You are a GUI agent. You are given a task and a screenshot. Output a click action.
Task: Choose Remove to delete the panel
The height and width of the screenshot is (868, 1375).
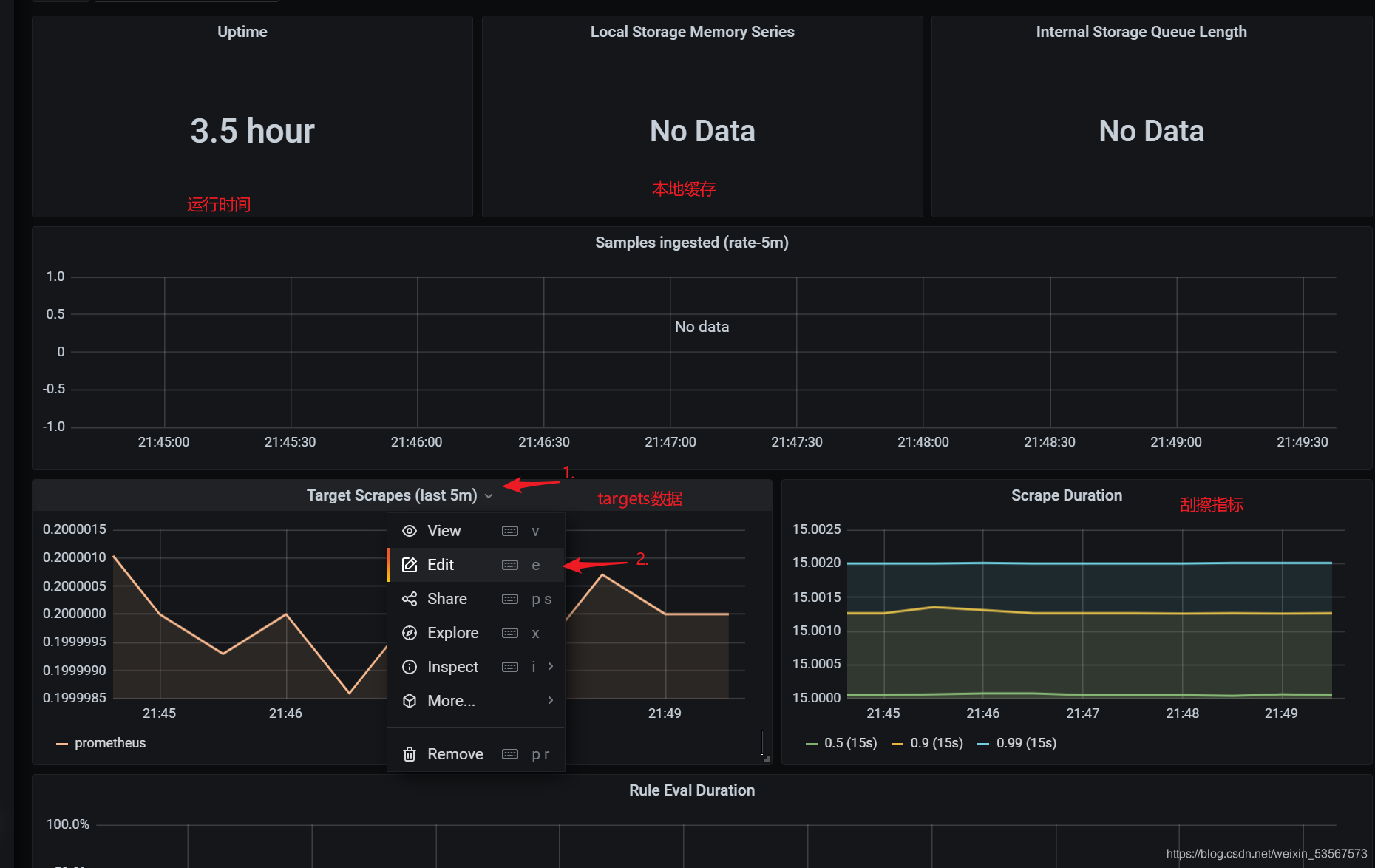(476, 754)
